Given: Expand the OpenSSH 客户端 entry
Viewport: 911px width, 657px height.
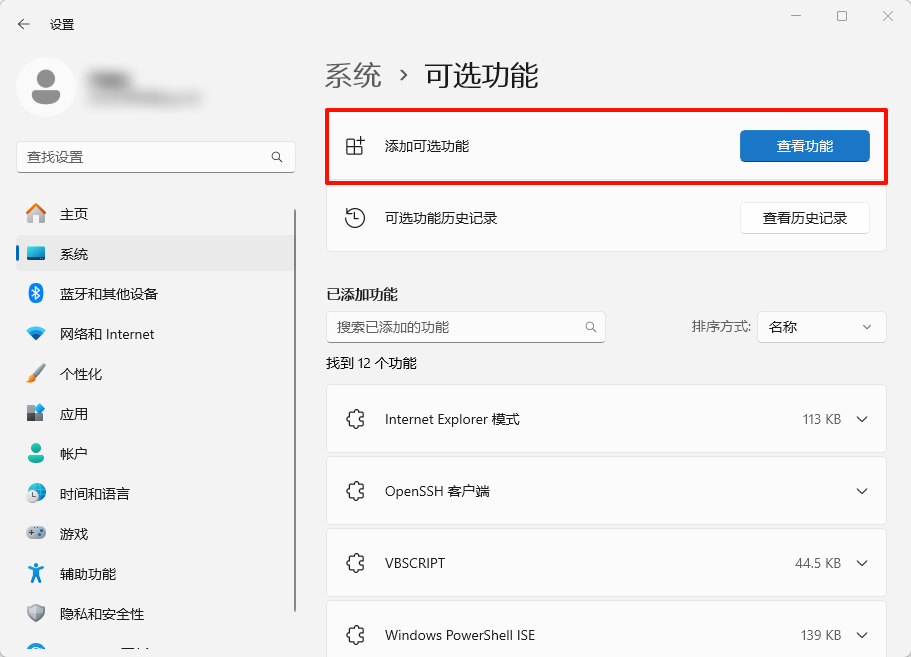Looking at the screenshot, I should 862,491.
